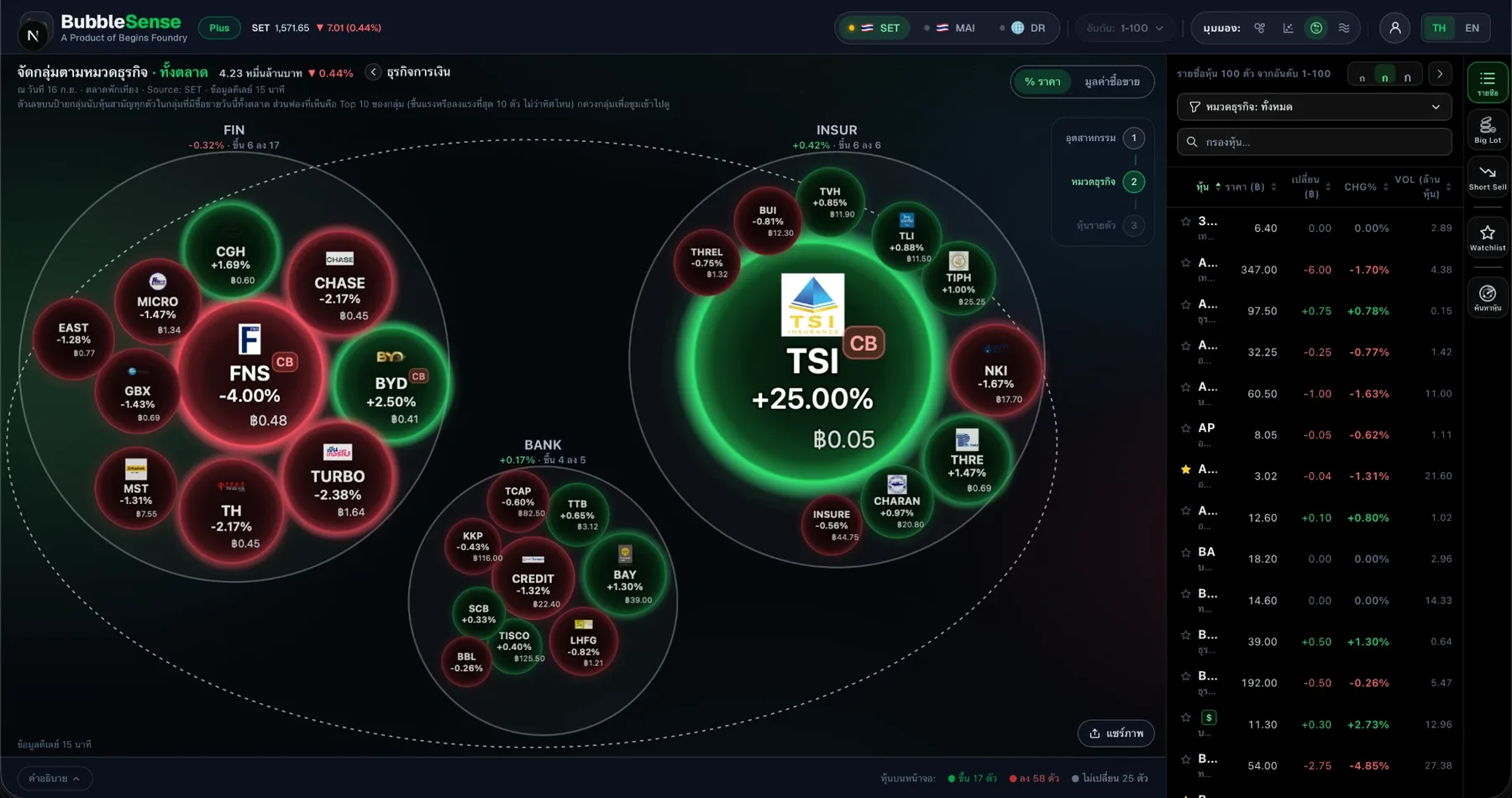
Task: Star the stock priced 6.40
Action: (x=1185, y=222)
